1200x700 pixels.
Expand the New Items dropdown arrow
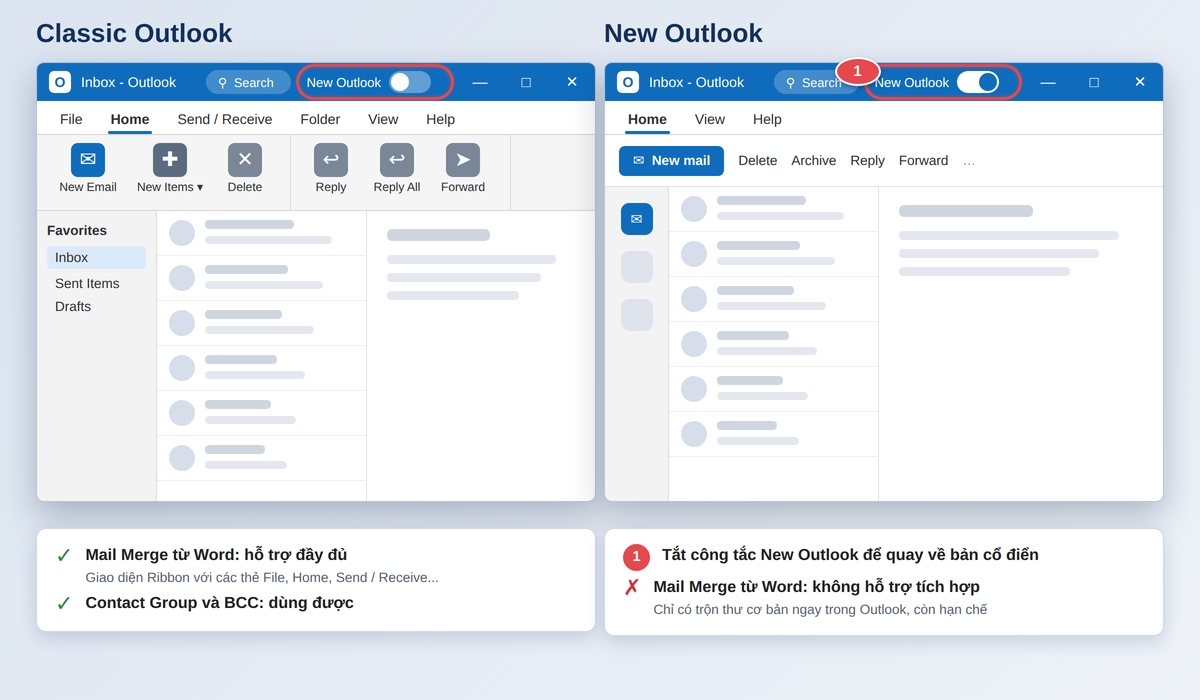(200, 187)
